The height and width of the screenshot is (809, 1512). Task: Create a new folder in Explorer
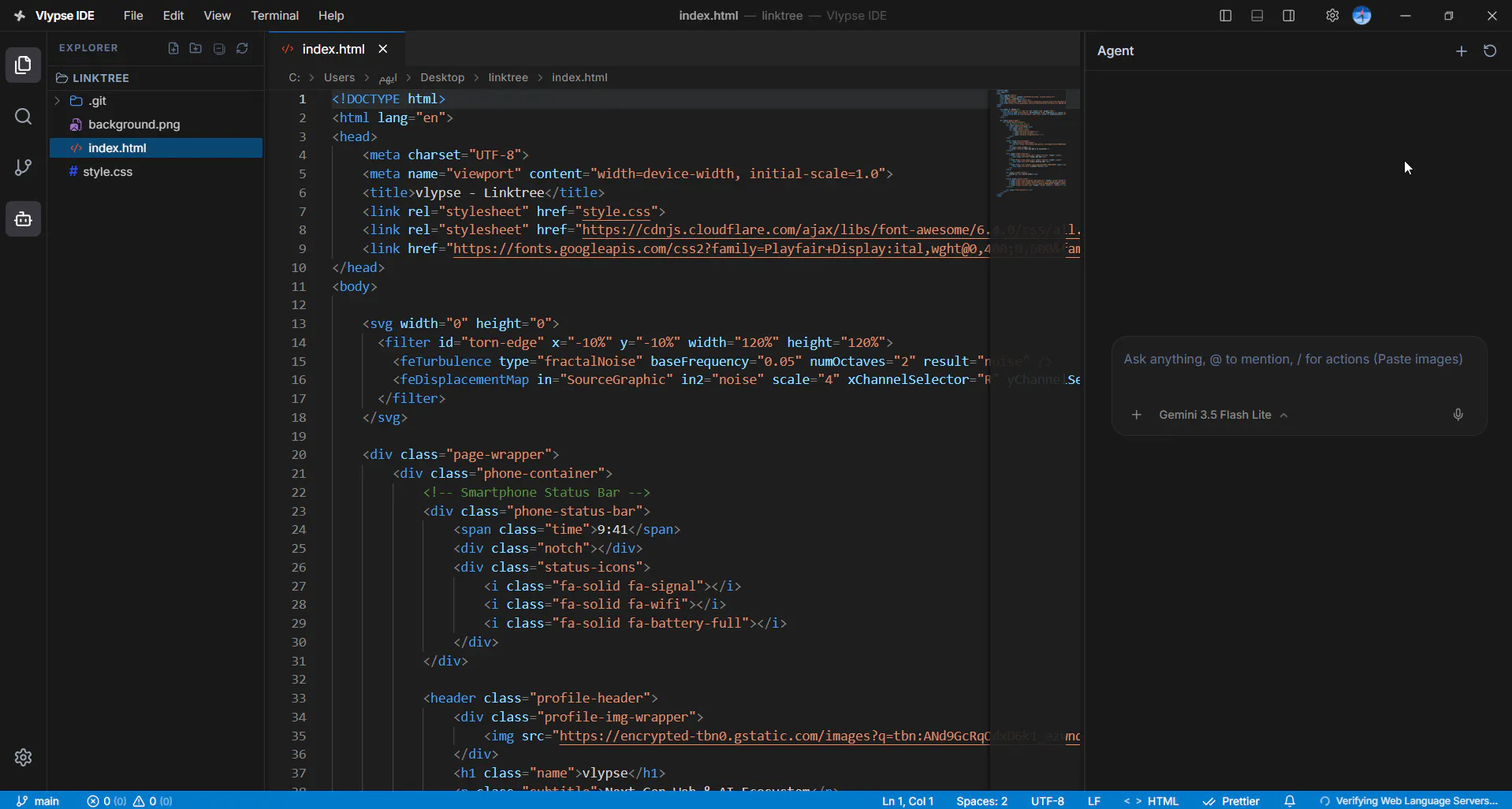coord(196,48)
